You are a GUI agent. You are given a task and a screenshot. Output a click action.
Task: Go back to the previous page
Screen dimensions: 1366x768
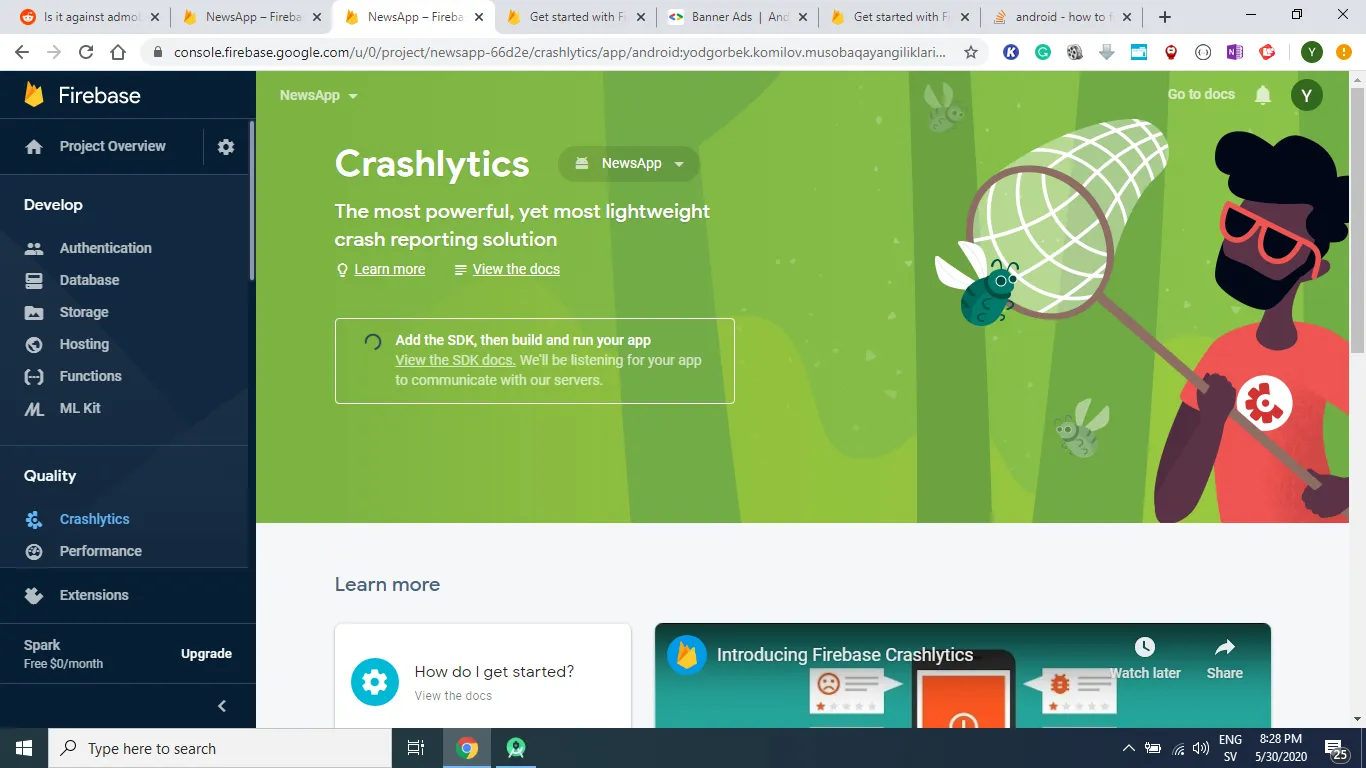[x=22, y=53]
